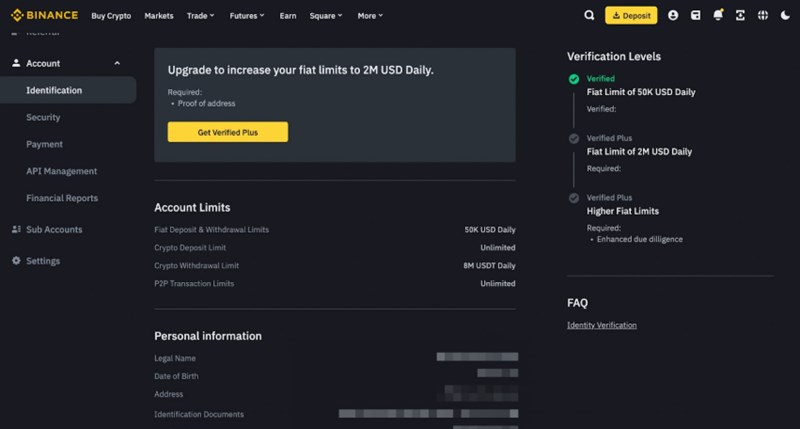Click the gray checkmark beside Higher Fiat Limits
Screen dimensions: 800x429
point(574,198)
